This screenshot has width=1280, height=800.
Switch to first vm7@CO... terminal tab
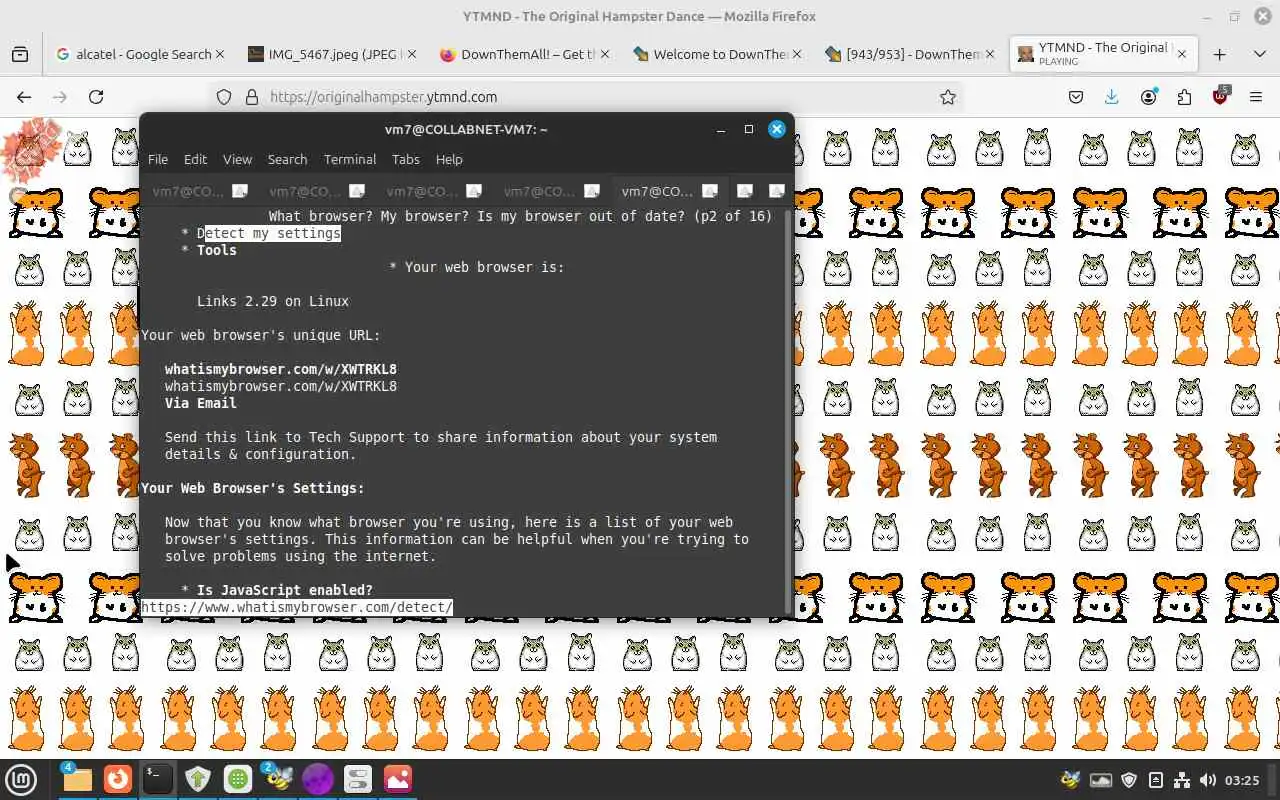click(x=189, y=191)
